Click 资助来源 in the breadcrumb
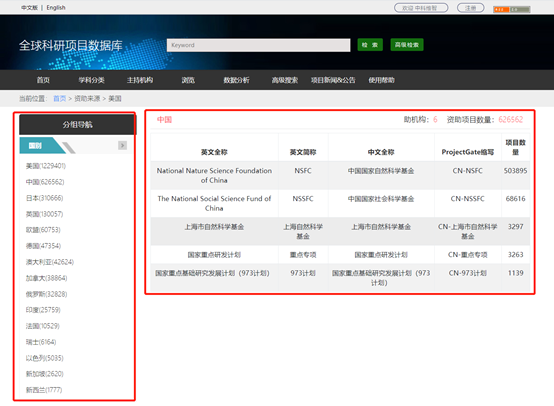The height and width of the screenshot is (406, 554). coord(87,99)
